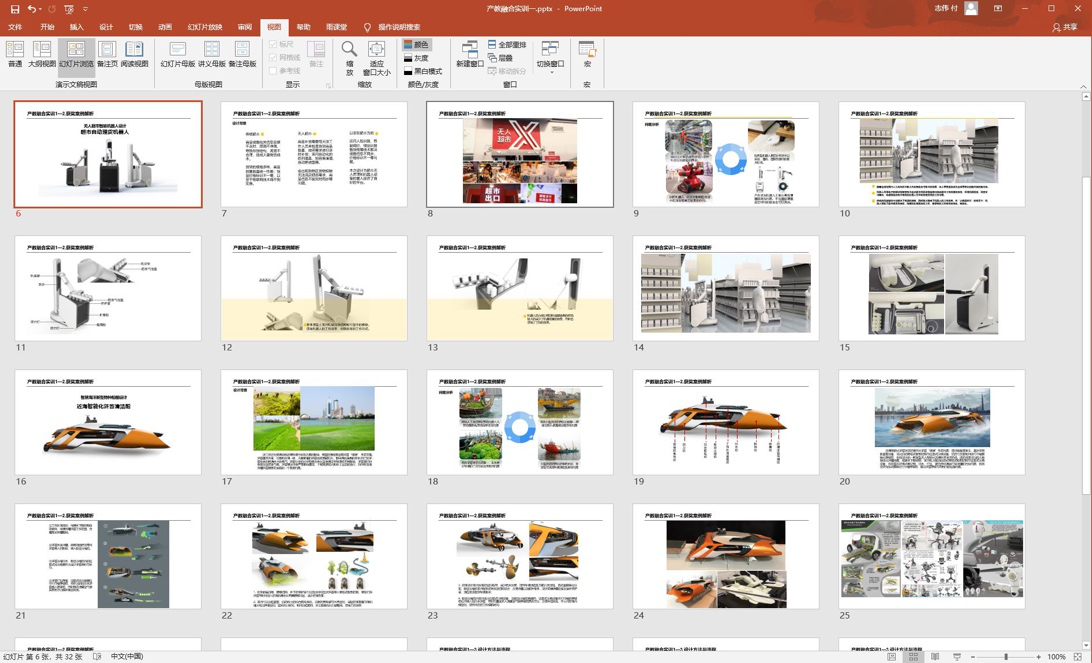Open the Handout Master (讲义母版) view
The height and width of the screenshot is (663, 1092).
211,54
